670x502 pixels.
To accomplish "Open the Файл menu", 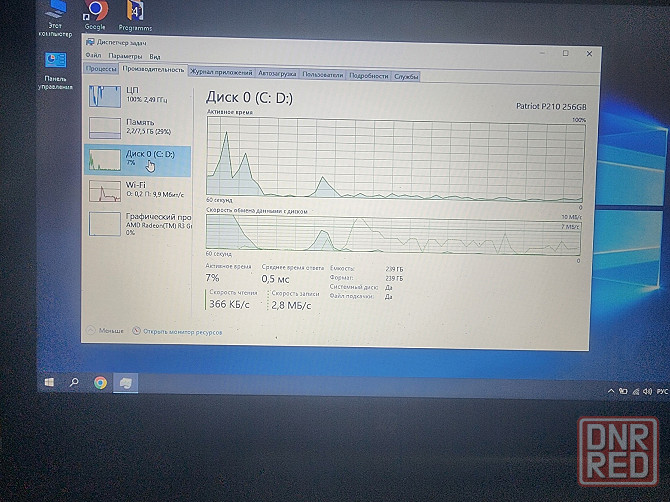I will (92, 56).
